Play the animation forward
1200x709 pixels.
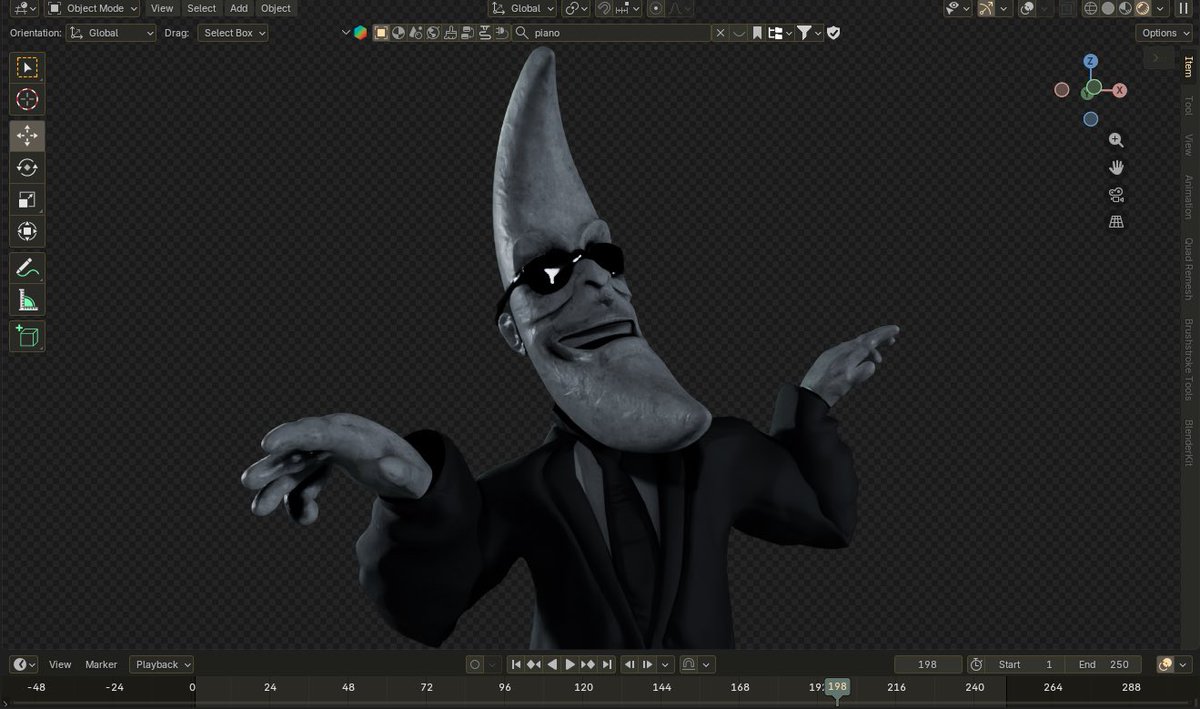pyautogui.click(x=570, y=664)
